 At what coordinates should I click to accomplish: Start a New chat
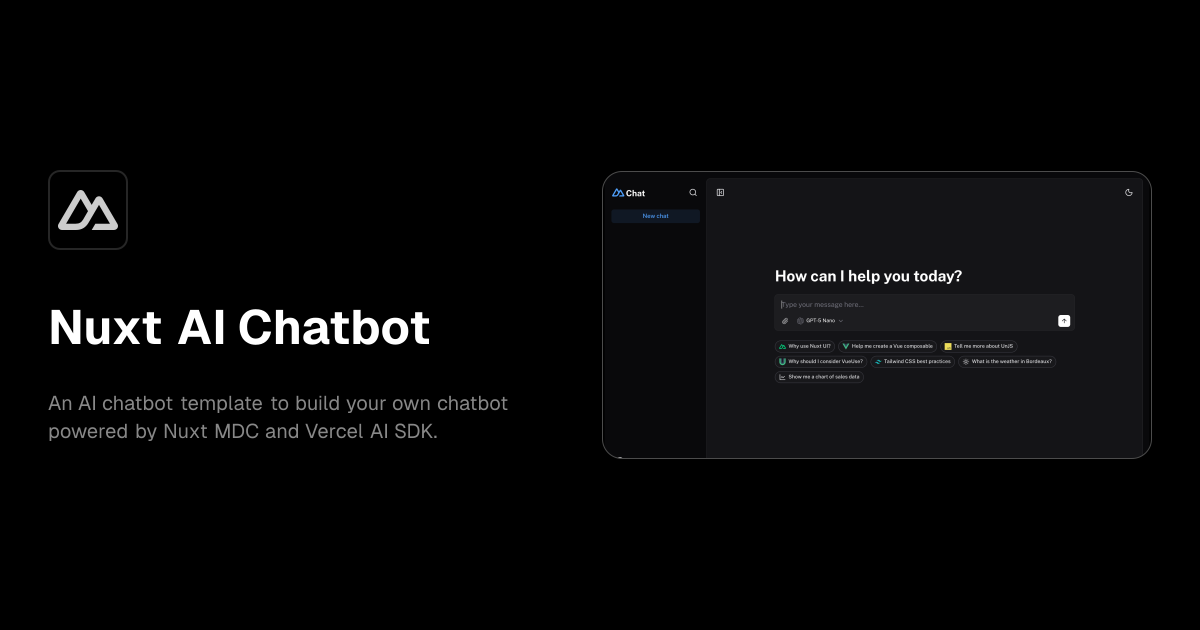coord(656,216)
